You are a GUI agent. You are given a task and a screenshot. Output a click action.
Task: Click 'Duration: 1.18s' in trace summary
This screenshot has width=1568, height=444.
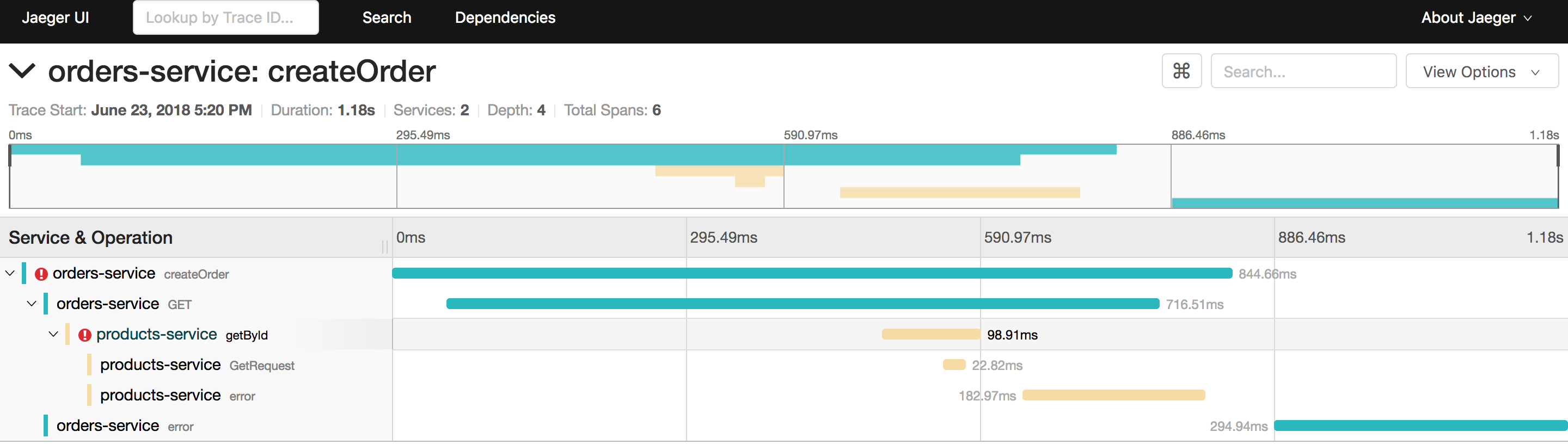pos(323,110)
